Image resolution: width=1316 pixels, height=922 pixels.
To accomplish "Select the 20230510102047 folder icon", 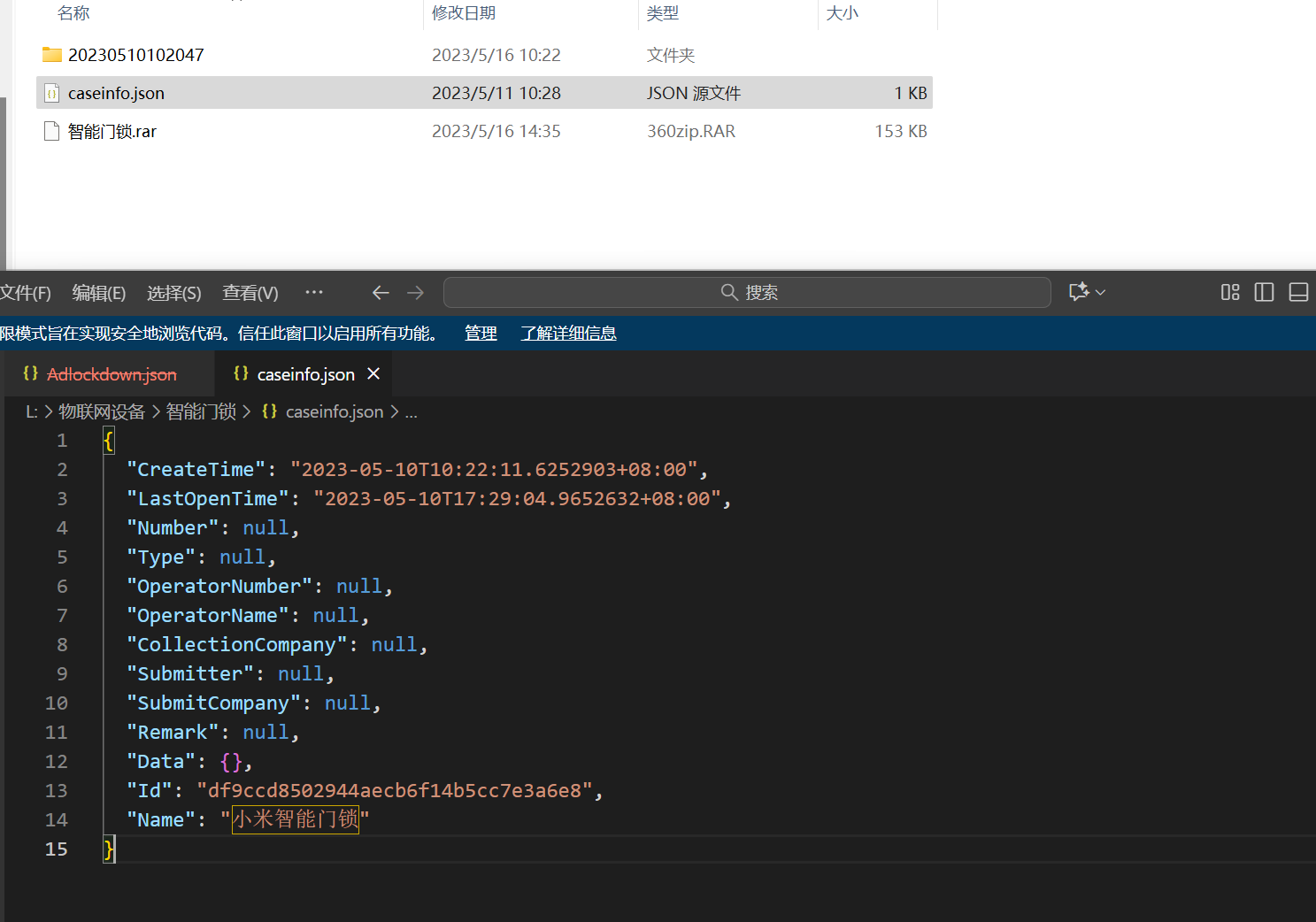I will [x=52, y=55].
